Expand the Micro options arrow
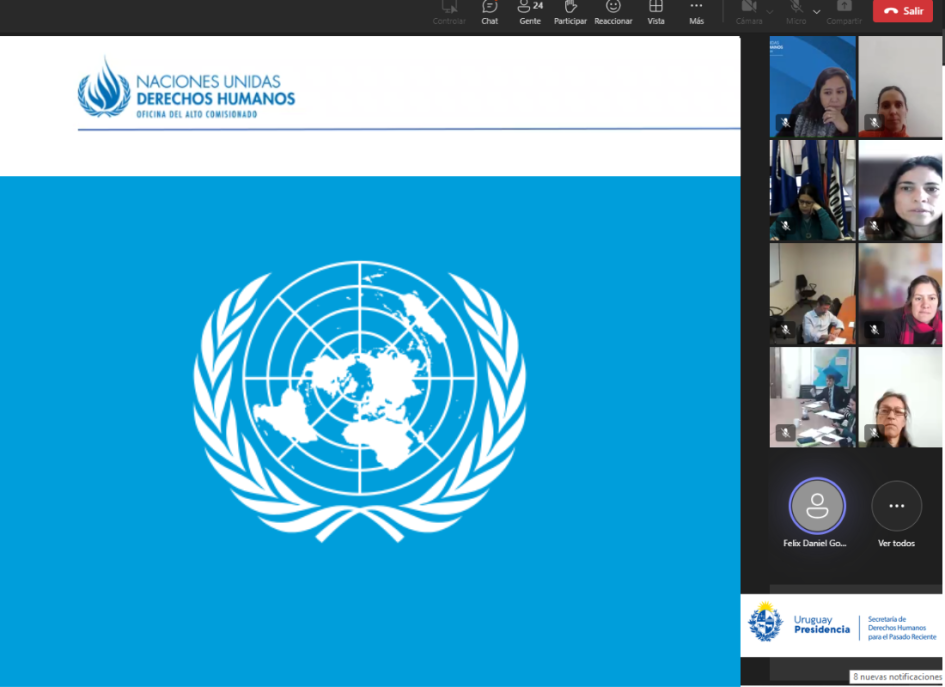Screen dimensions: 945x687 (817, 11)
